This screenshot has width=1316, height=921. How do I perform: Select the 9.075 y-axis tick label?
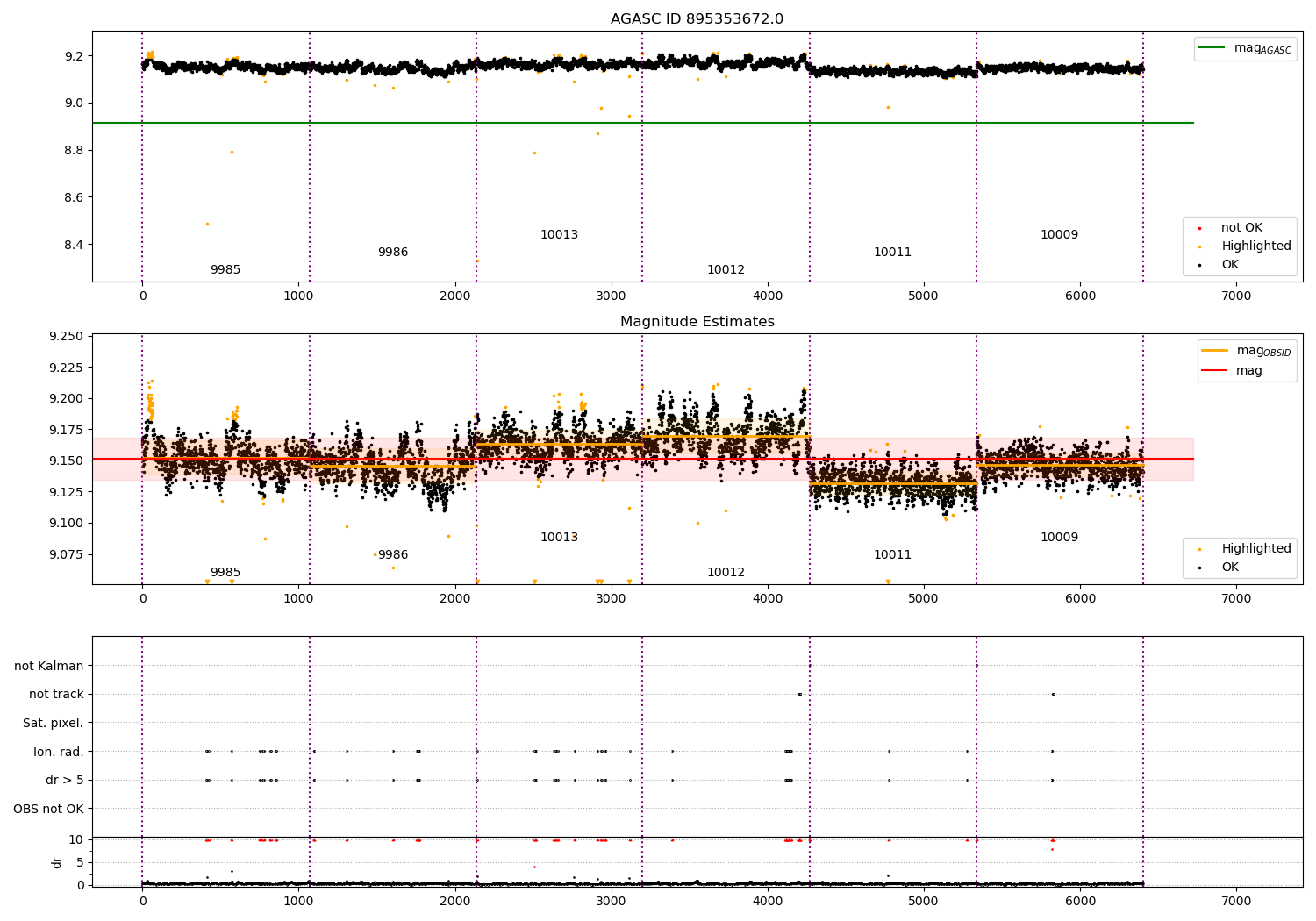point(67,554)
